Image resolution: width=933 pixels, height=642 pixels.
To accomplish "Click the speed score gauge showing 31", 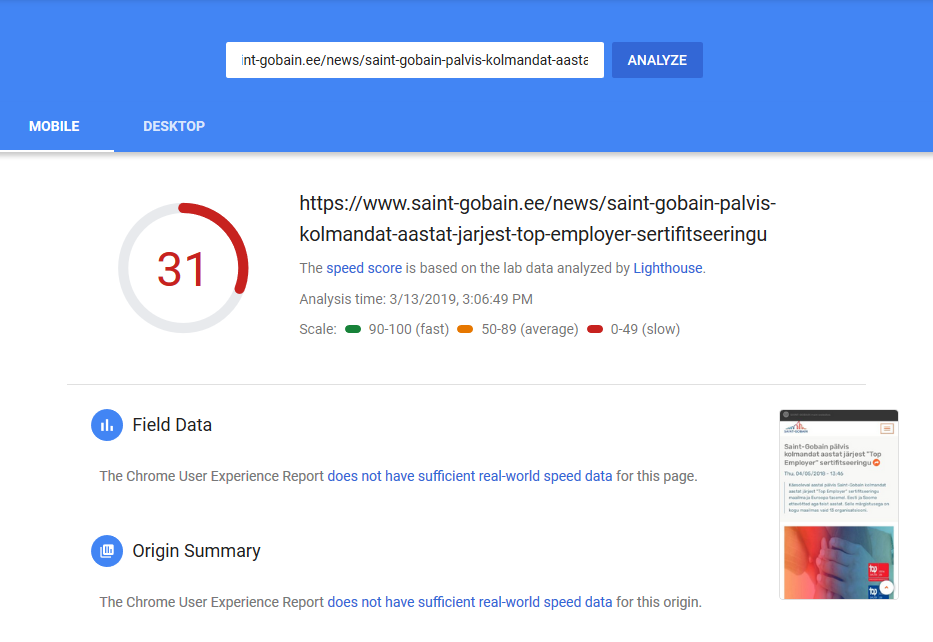I will tap(183, 268).
